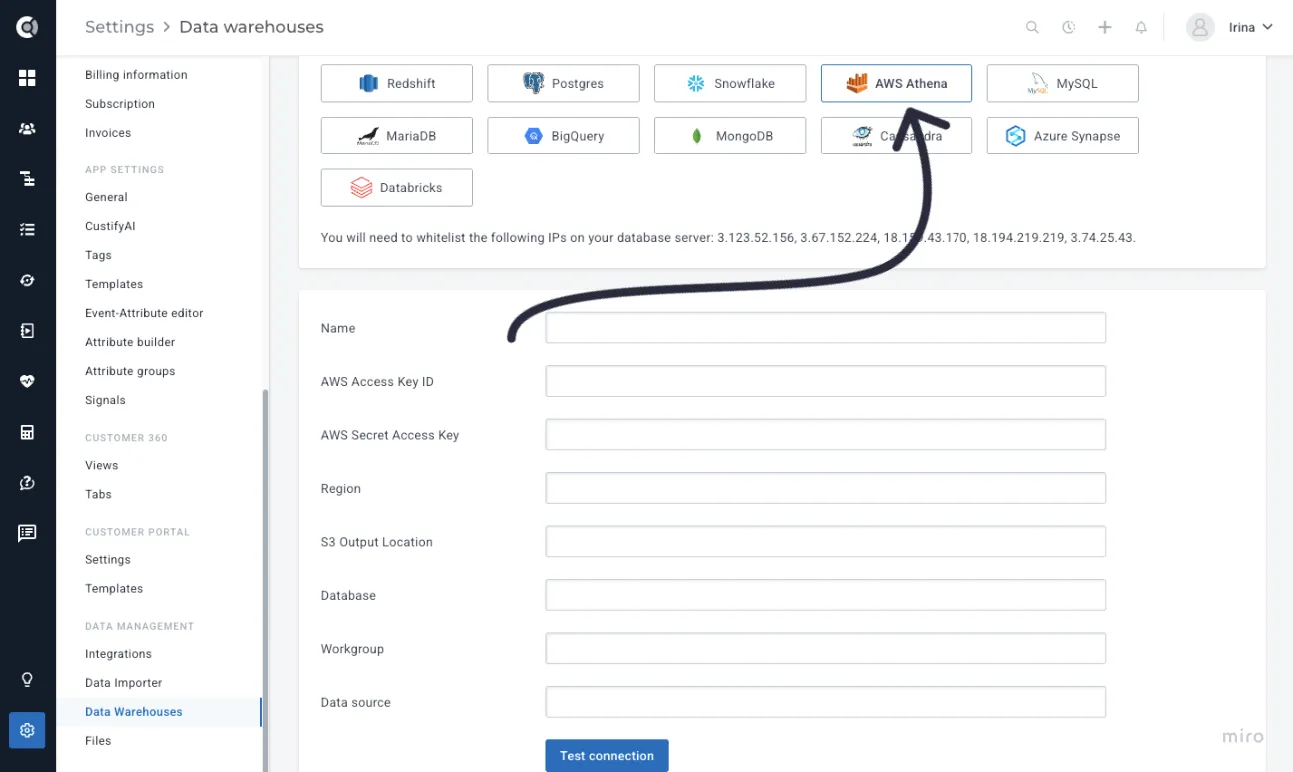The width and height of the screenshot is (1293, 772).
Task: Open Billing information settings
Action: coord(136,75)
